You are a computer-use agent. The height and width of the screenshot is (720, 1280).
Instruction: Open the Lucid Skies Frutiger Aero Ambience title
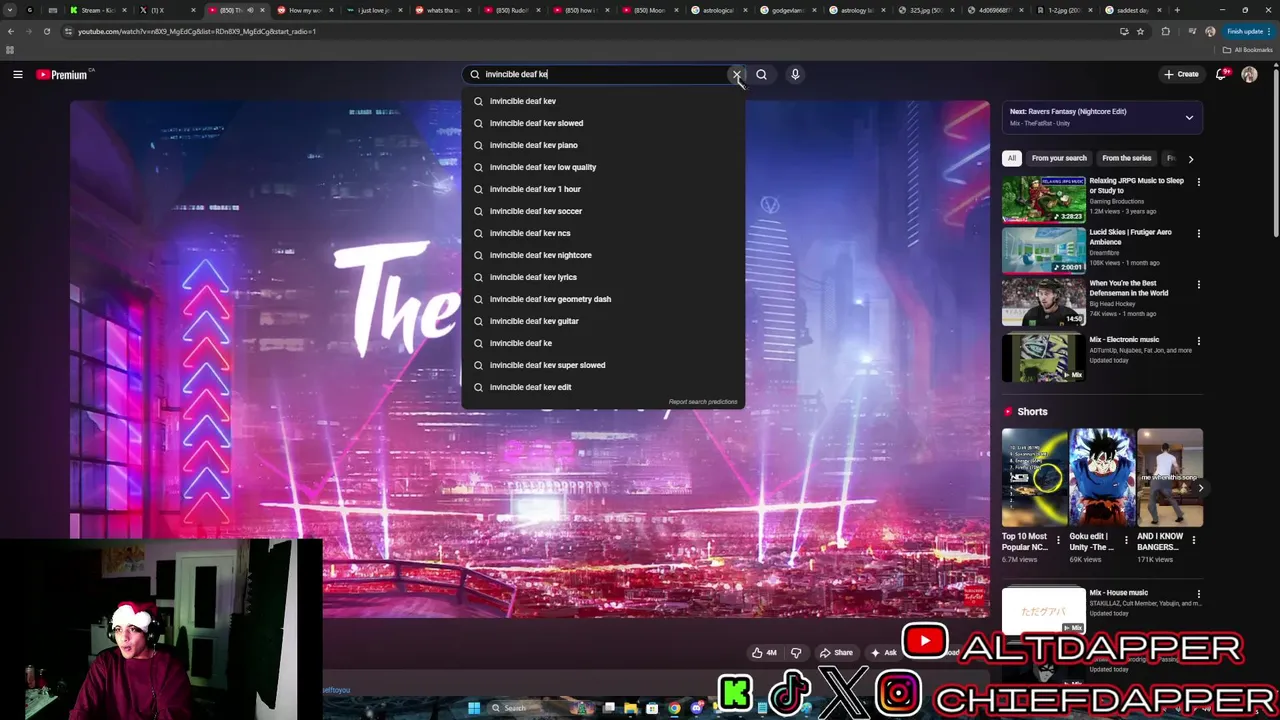[x=1130, y=237]
